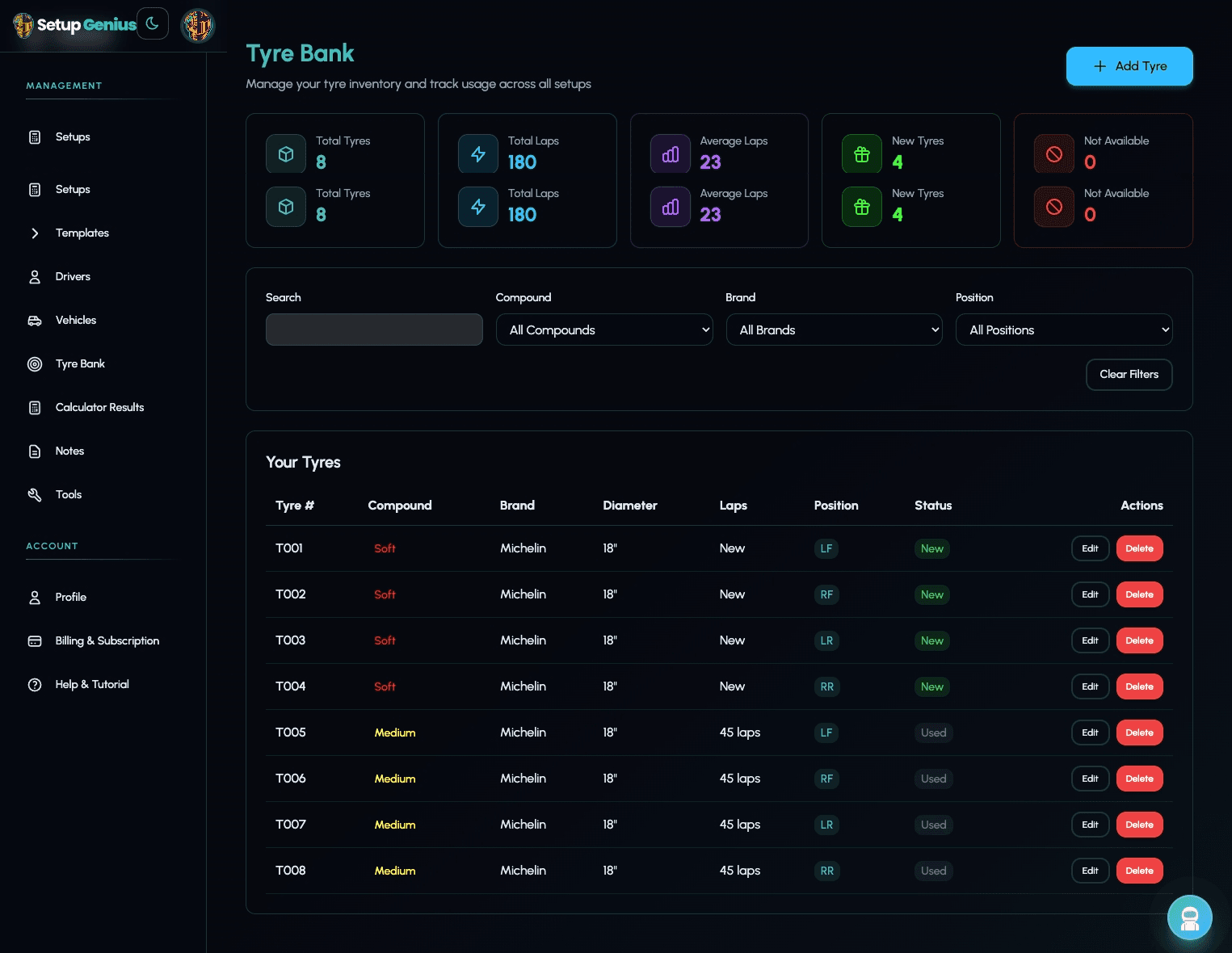The height and width of the screenshot is (953, 1232).
Task: Click the Medium compound of T007
Action: 395,825
